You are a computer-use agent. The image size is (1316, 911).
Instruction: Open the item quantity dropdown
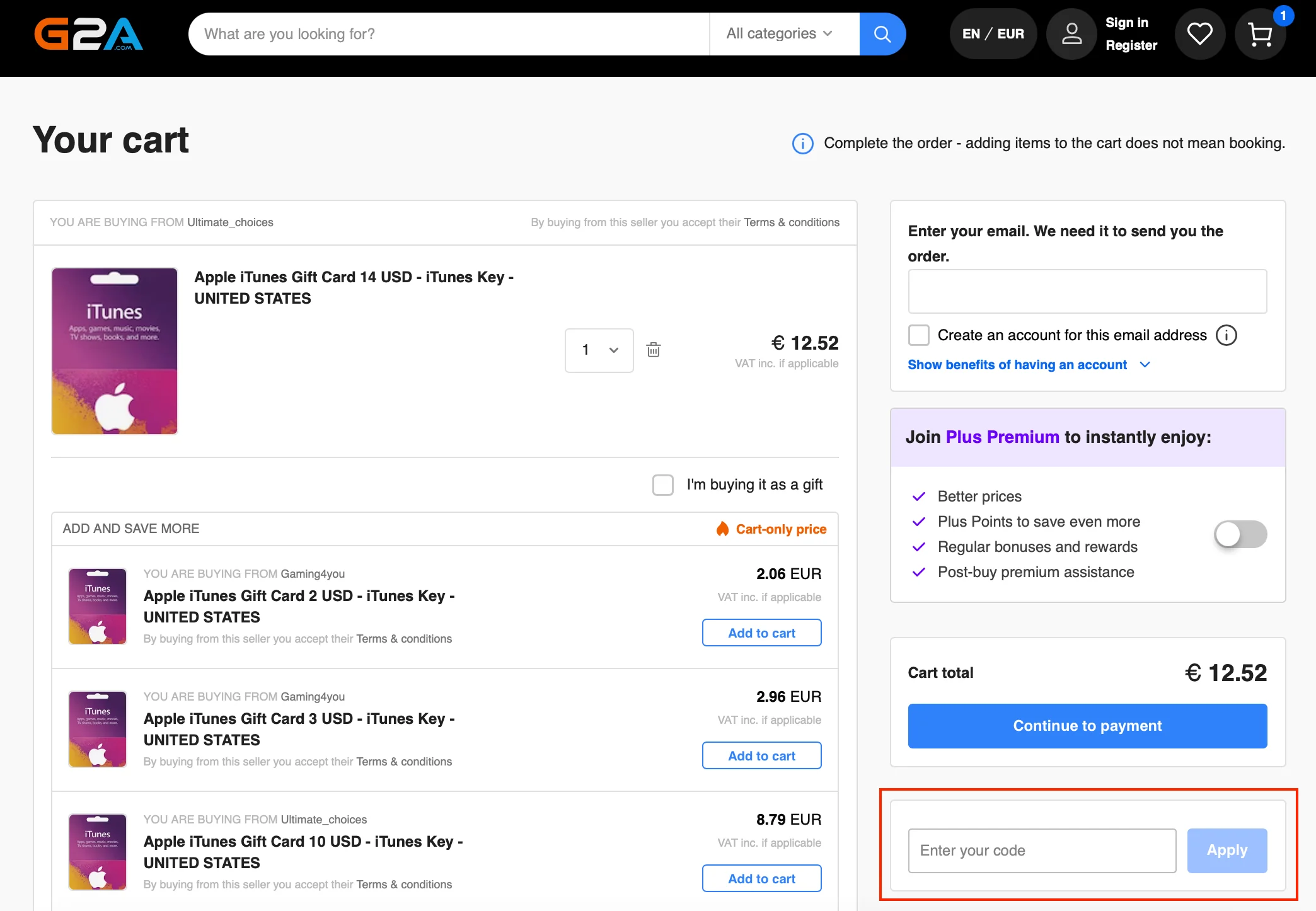[599, 350]
